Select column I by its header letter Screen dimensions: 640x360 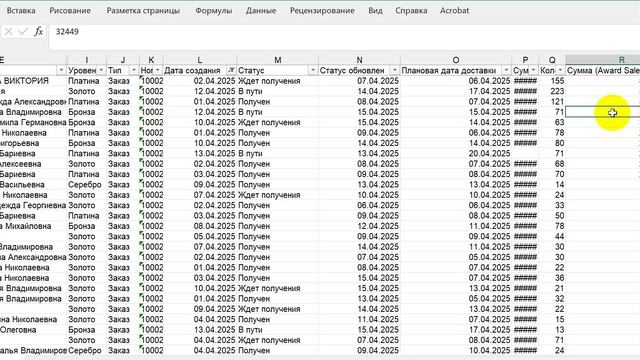[87, 60]
